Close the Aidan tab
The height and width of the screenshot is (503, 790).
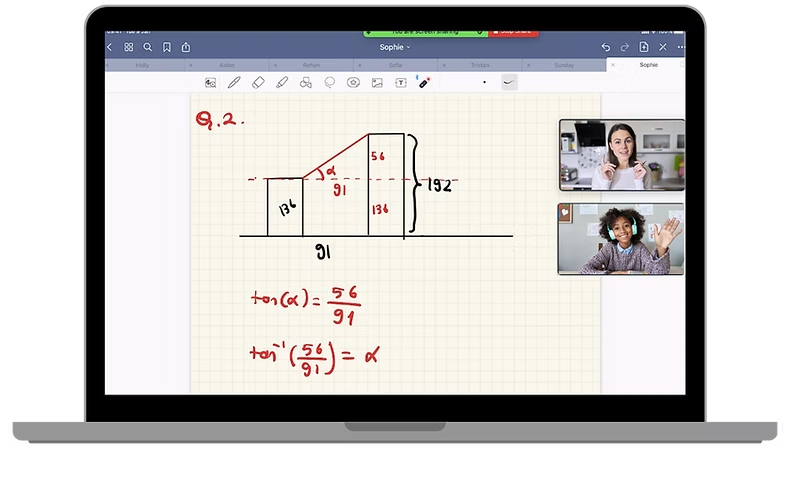191,66
